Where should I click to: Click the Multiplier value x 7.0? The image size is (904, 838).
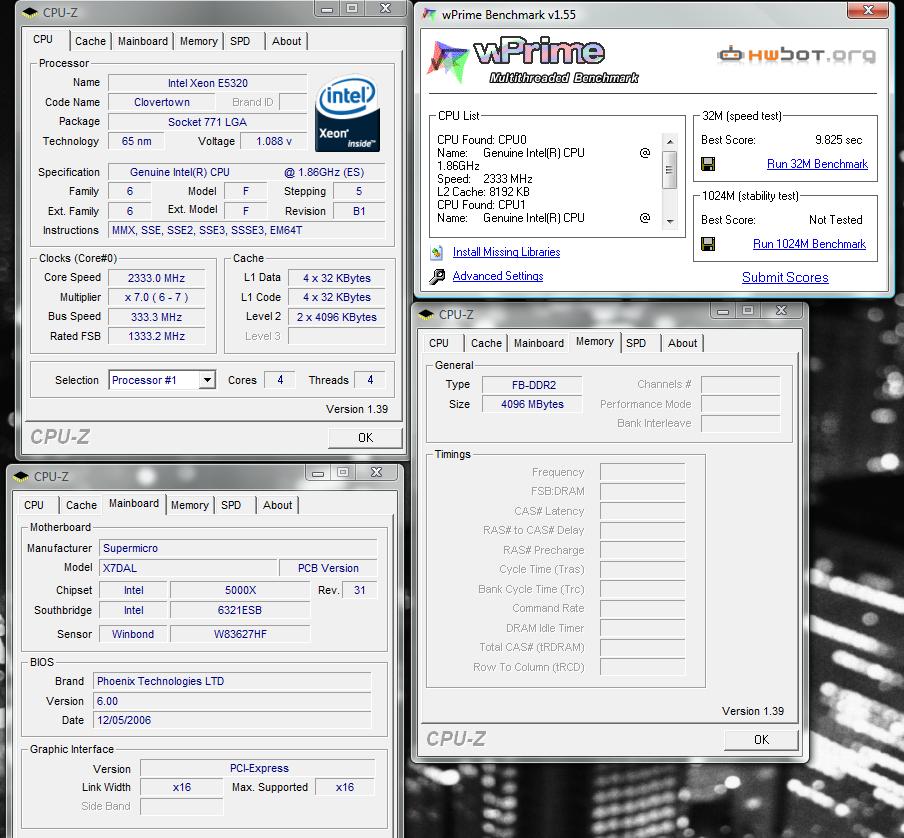click(156, 297)
